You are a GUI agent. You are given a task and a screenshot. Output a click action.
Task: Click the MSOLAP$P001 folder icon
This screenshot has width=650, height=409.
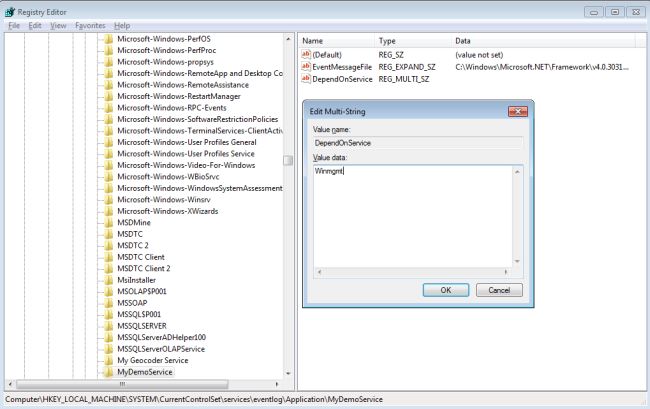(109, 291)
